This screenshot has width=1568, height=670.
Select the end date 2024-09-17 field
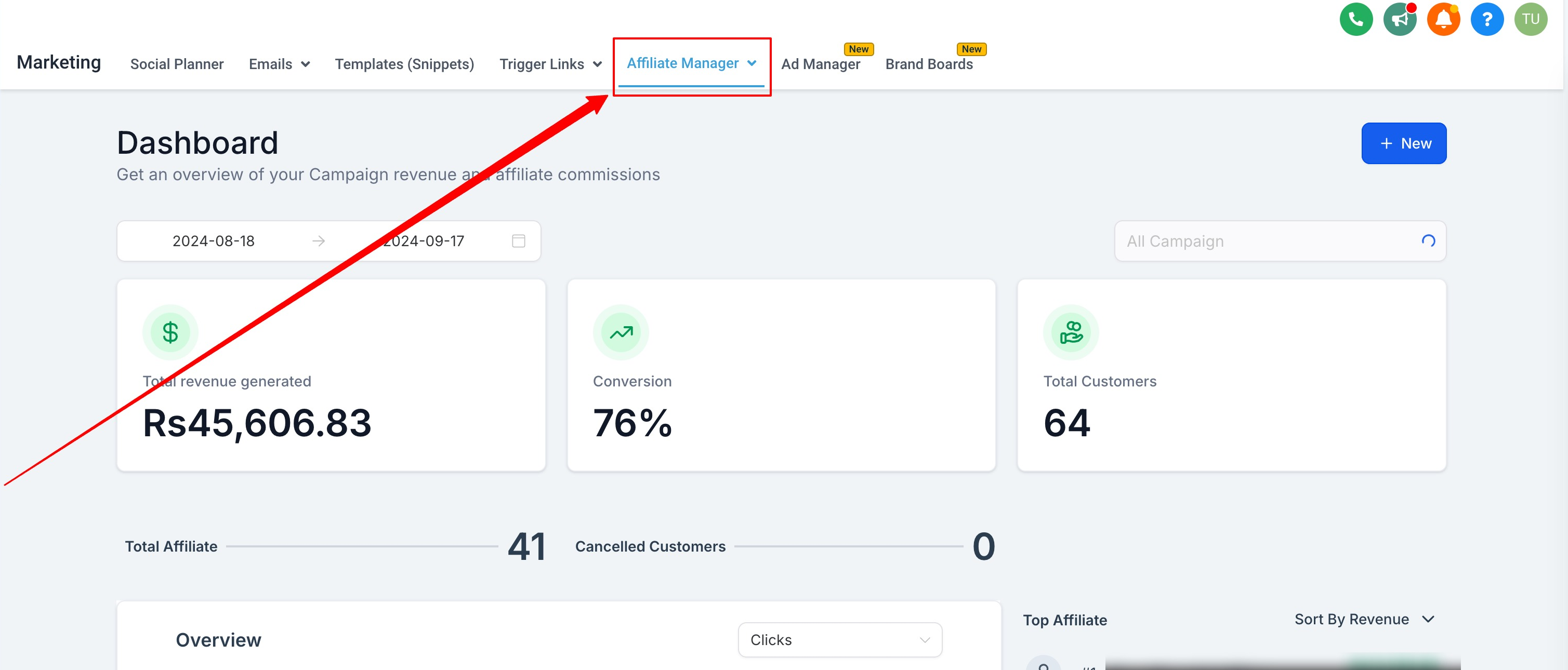coord(423,241)
